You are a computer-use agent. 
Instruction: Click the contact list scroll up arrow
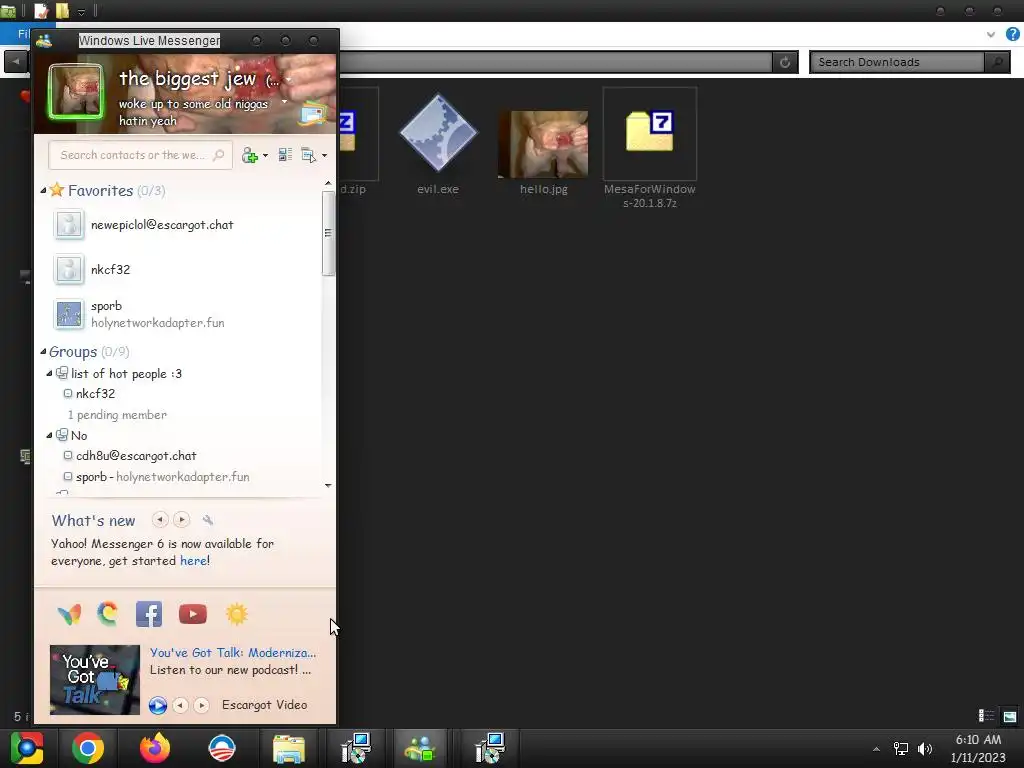click(x=328, y=184)
